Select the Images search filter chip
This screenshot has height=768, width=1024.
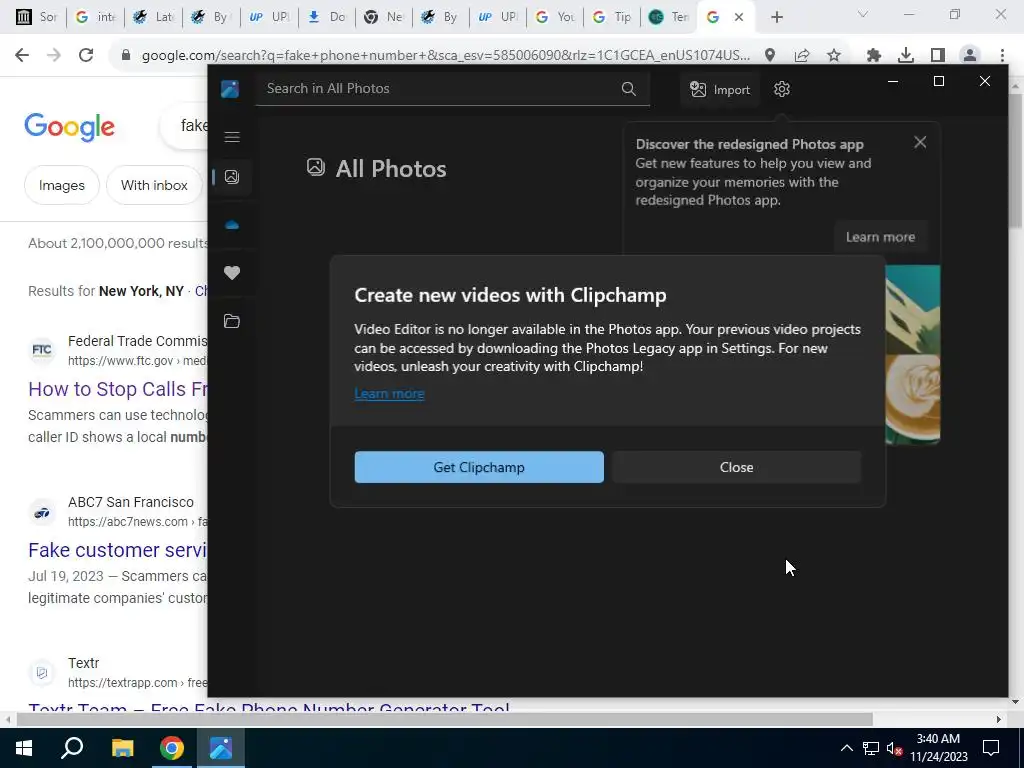coord(61,185)
